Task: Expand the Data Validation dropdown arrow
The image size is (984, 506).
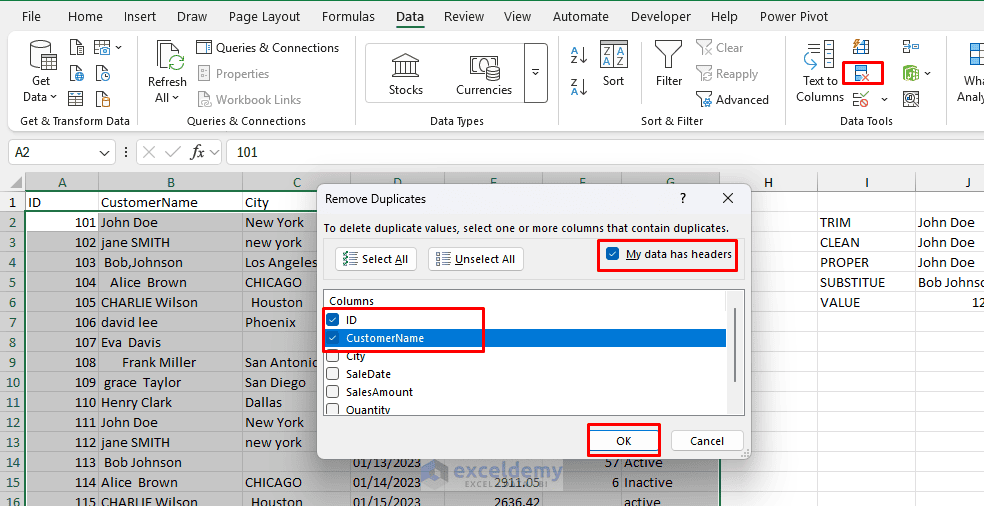Action: pos(884,99)
